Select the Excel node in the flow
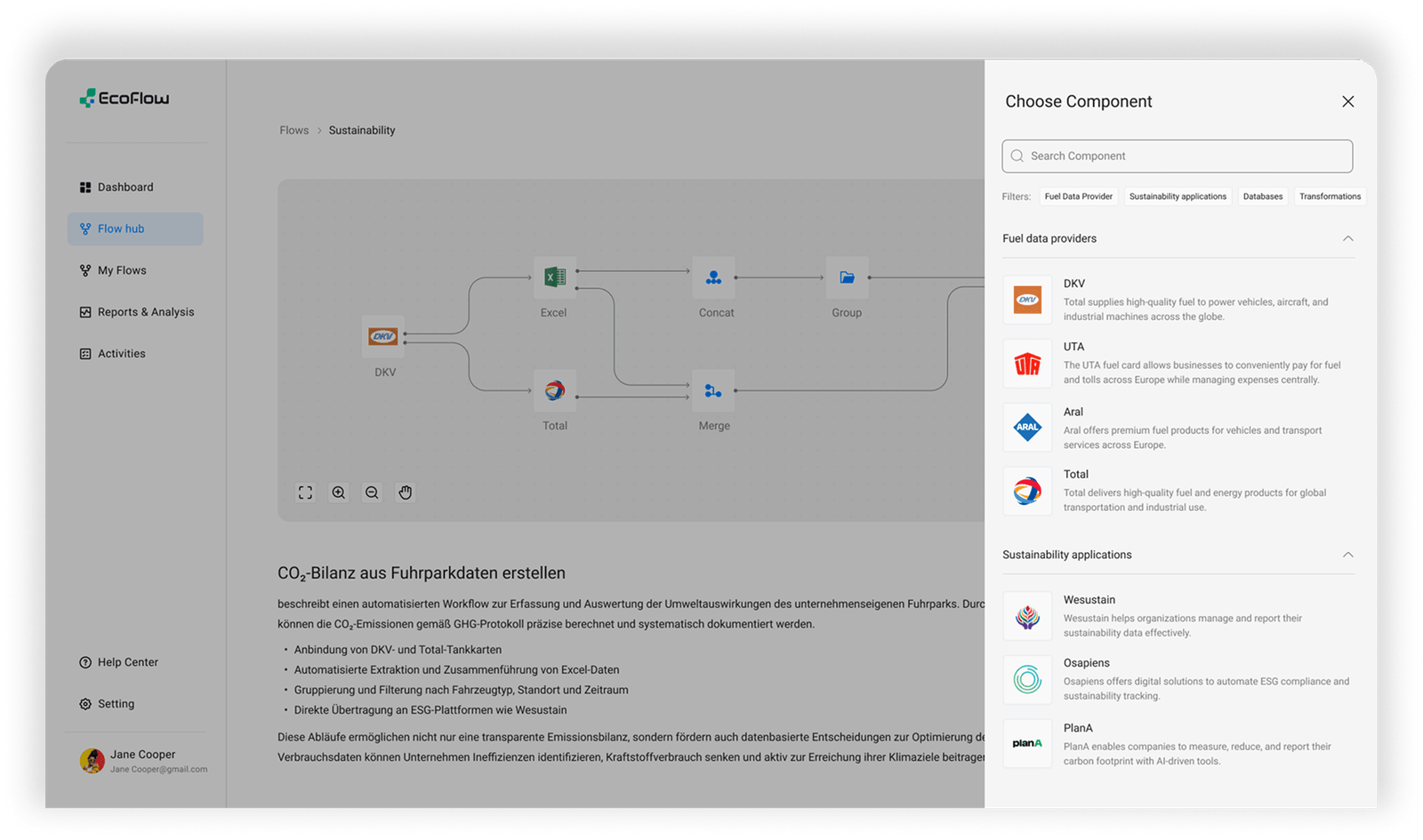This screenshot has width=1423, height=840. 555,277
